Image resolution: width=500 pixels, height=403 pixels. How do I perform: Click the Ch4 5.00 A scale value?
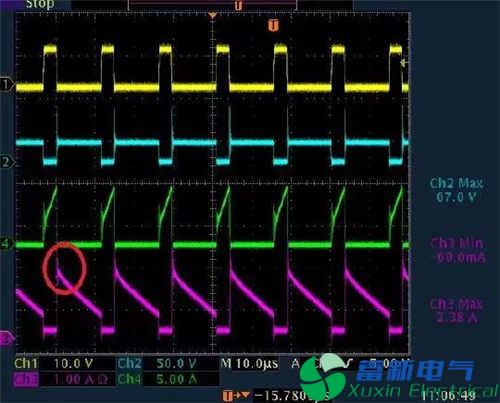(x=176, y=379)
